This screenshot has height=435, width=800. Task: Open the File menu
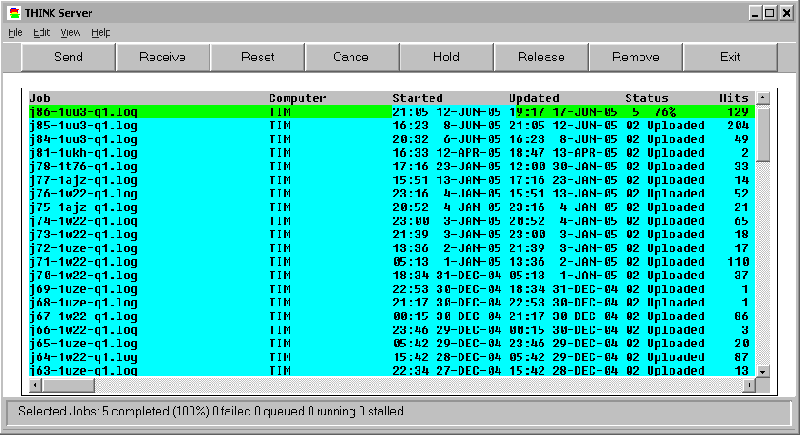click(x=15, y=33)
